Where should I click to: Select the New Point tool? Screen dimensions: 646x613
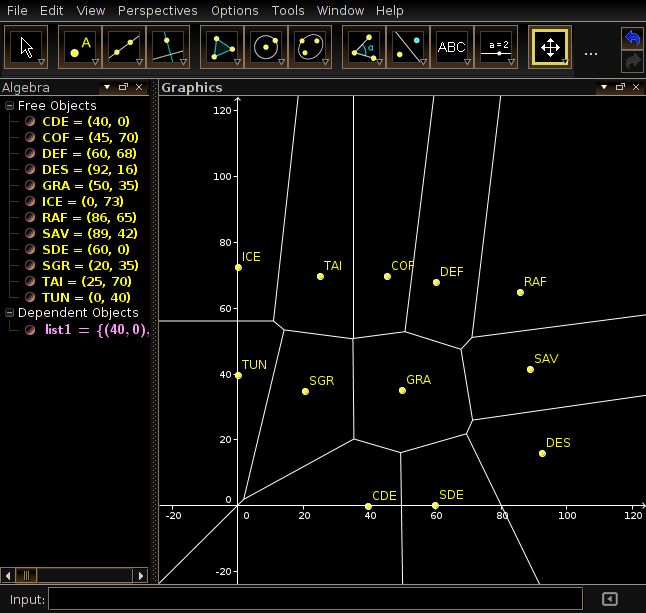click(80, 47)
